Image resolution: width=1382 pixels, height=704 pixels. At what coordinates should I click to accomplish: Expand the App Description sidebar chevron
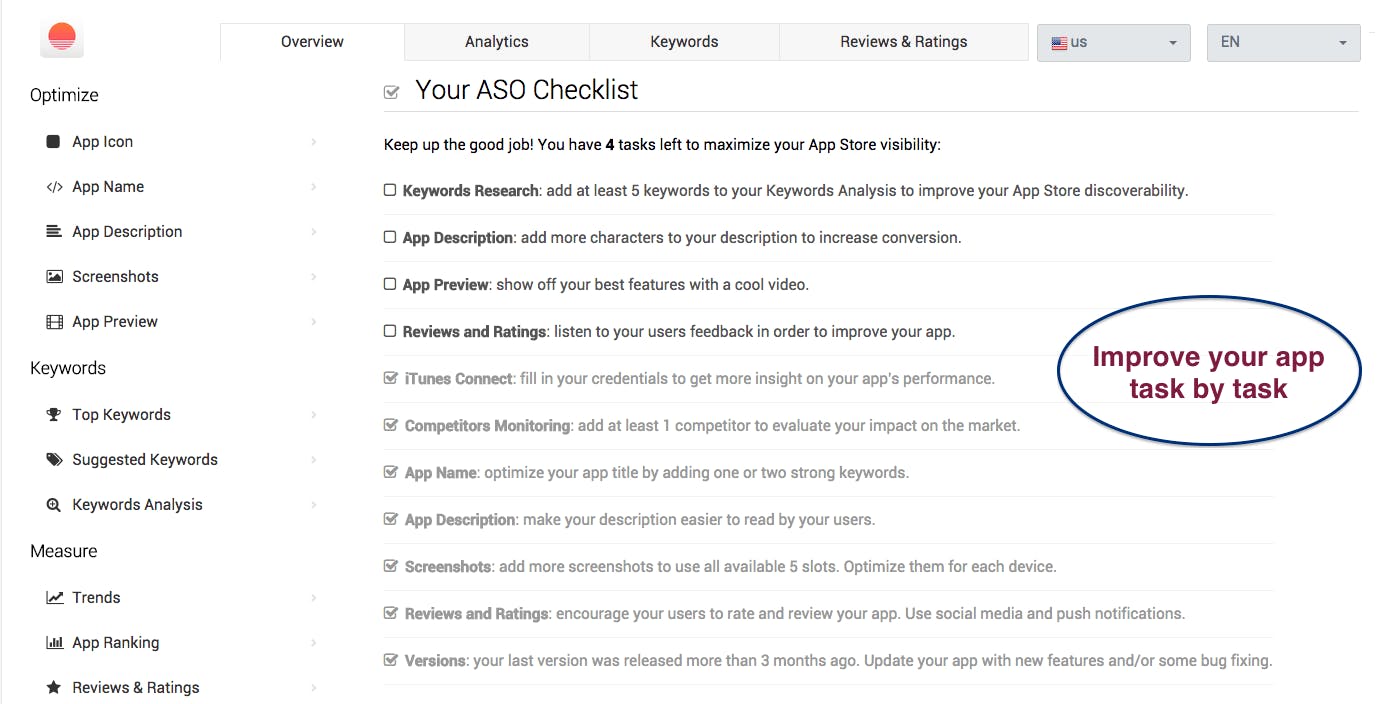point(313,232)
